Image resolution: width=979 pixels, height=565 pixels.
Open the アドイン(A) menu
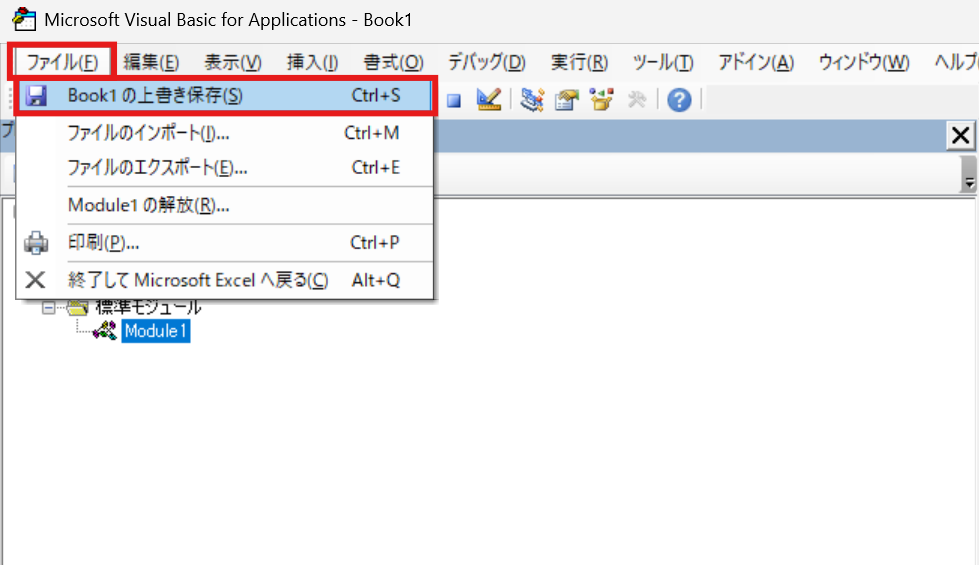[x=755, y=62]
